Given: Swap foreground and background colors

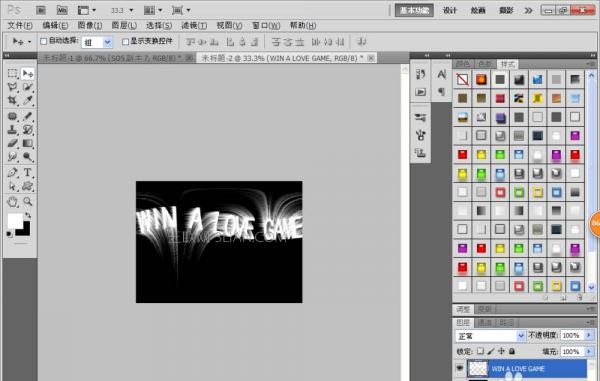Looking at the screenshot, I should coord(28,215).
